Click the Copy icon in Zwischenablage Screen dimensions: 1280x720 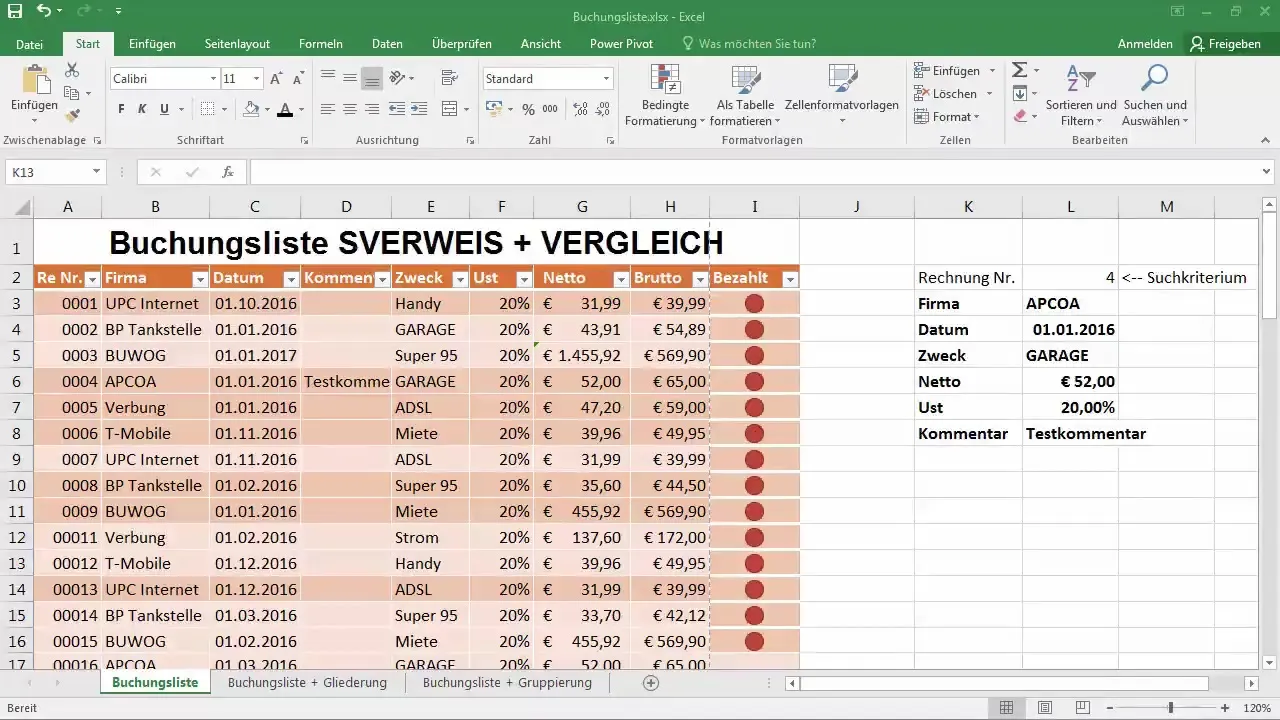(x=72, y=93)
